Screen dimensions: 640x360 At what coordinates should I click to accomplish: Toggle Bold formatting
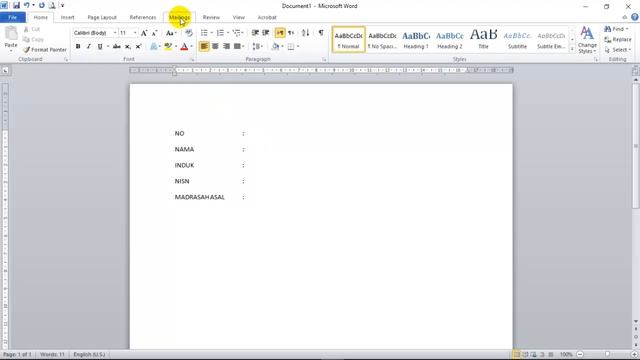coord(78,47)
